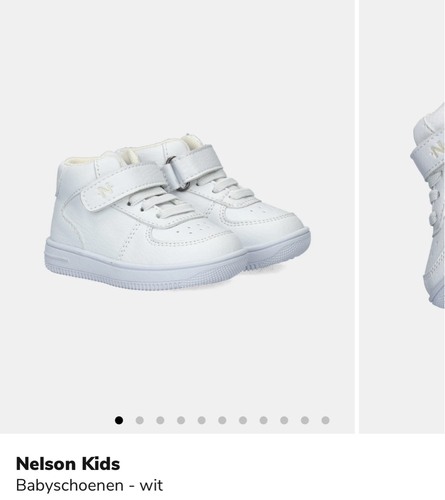445x500 pixels.
Task: Switch to the fifth image dot
Action: tap(202, 420)
